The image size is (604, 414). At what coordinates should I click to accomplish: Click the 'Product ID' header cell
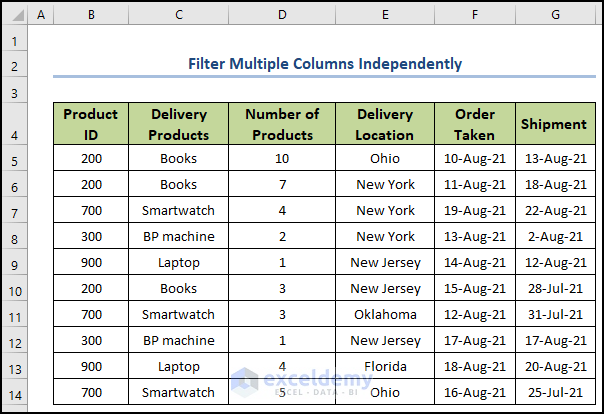coord(91,124)
